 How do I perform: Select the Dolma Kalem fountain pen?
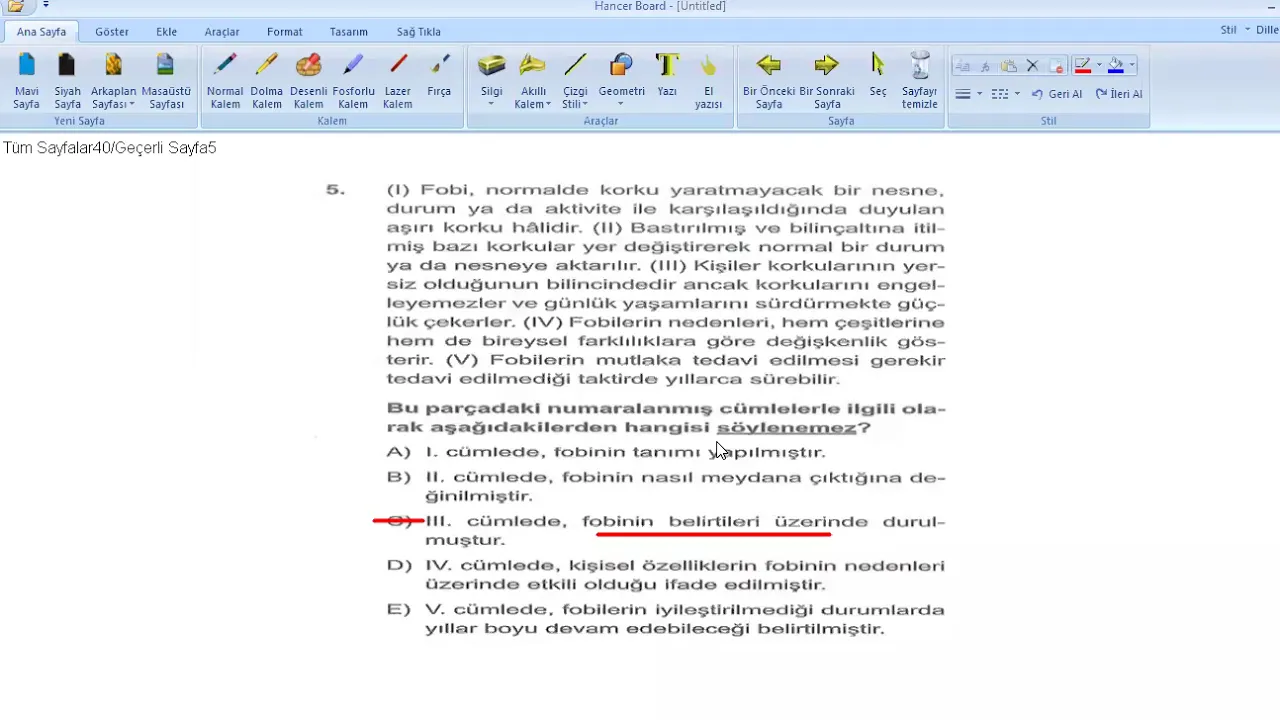pyautogui.click(x=267, y=81)
